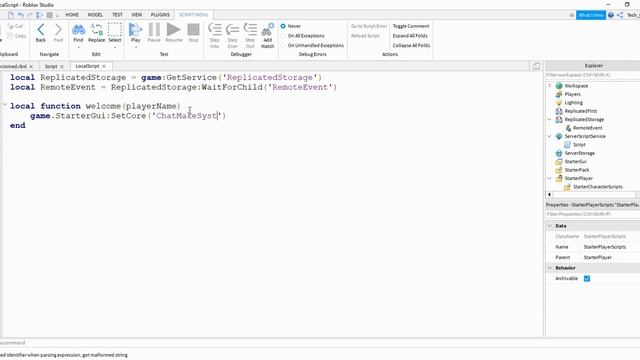The width and height of the screenshot is (640, 360).
Task: Close the LocalScript document tab
Action: tap(104, 66)
